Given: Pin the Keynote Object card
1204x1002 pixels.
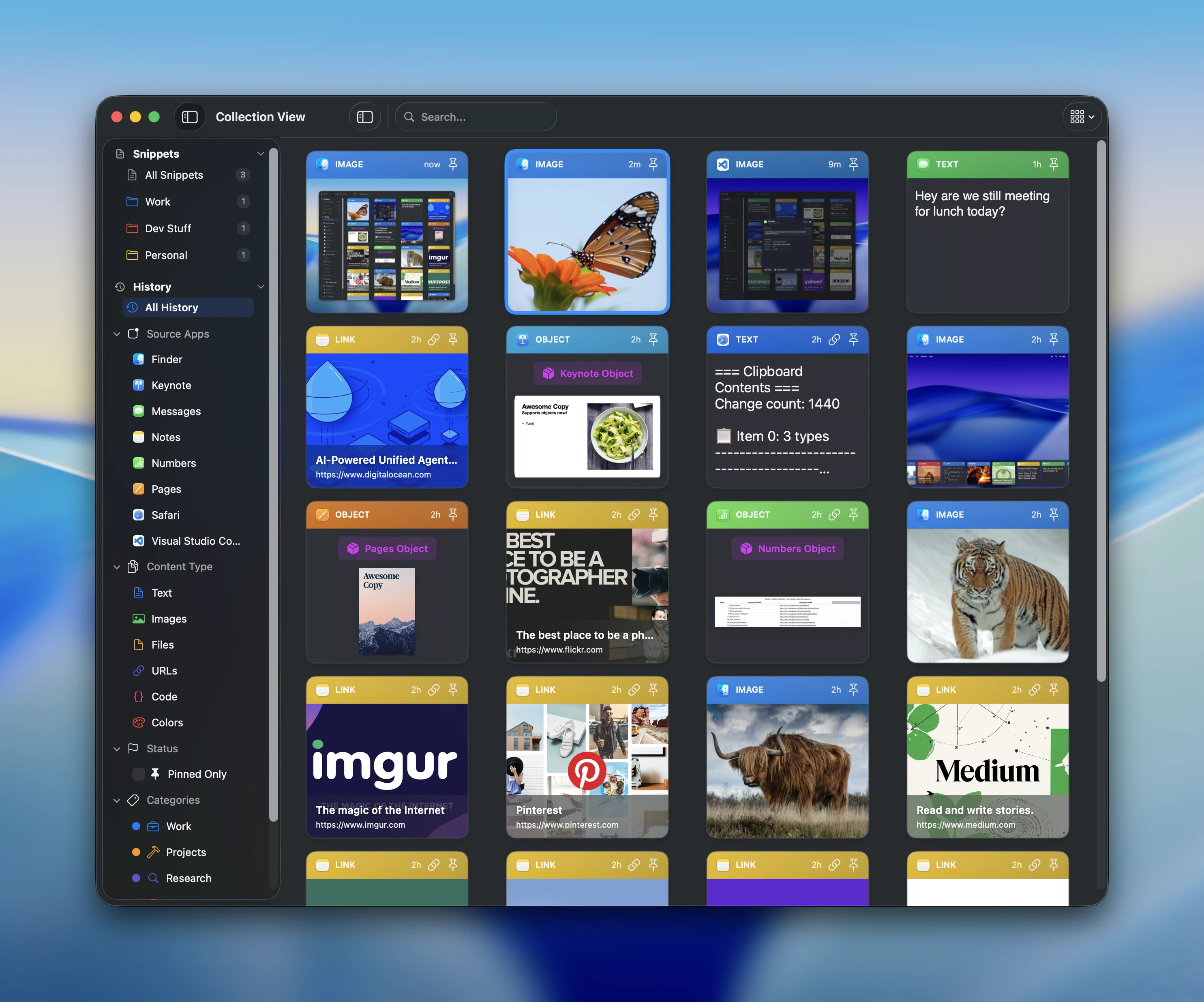Looking at the screenshot, I should coord(653,339).
